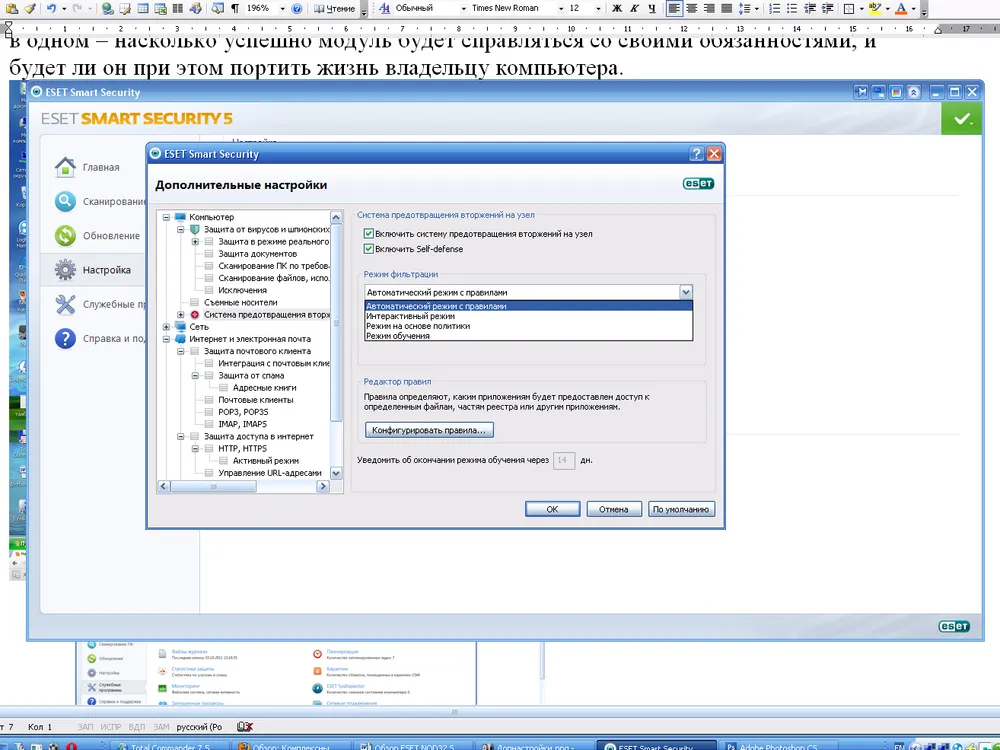The height and width of the screenshot is (750, 1000).
Task: Collapse the 'Компьютер' tree node
Action: tap(166, 217)
